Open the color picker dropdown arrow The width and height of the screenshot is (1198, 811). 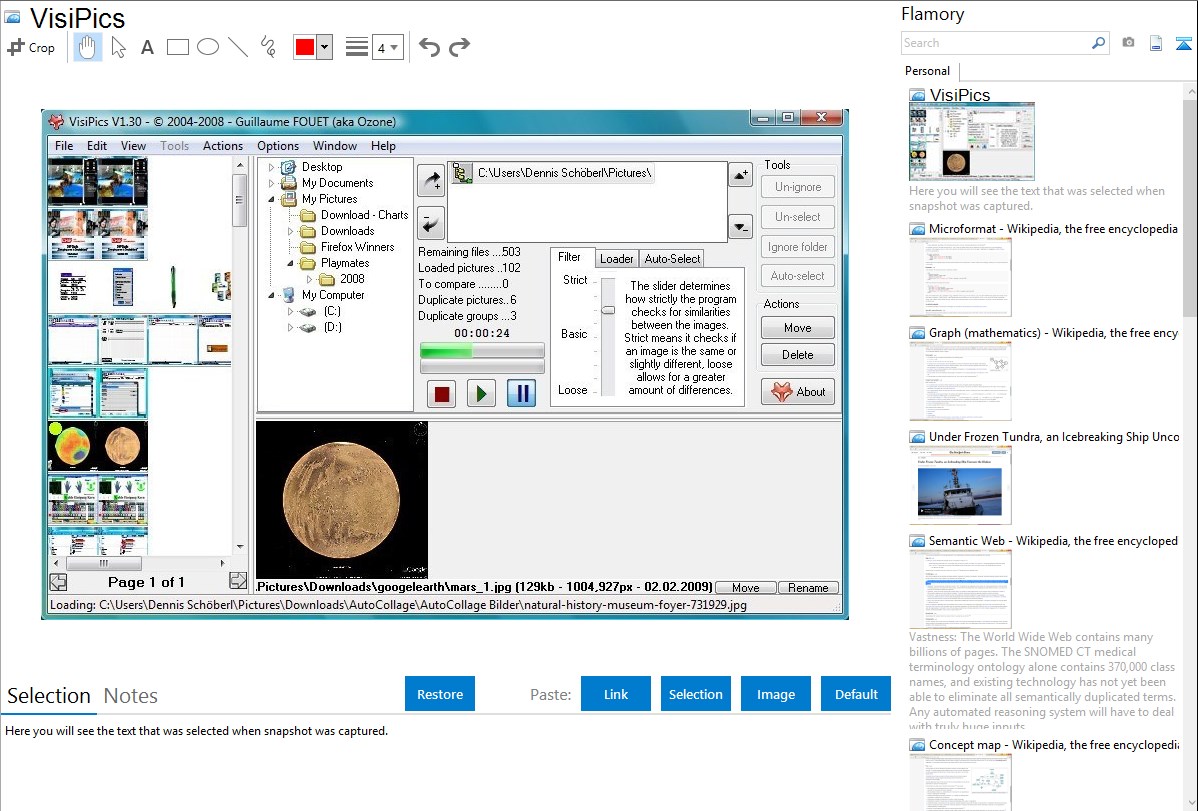[x=324, y=47]
